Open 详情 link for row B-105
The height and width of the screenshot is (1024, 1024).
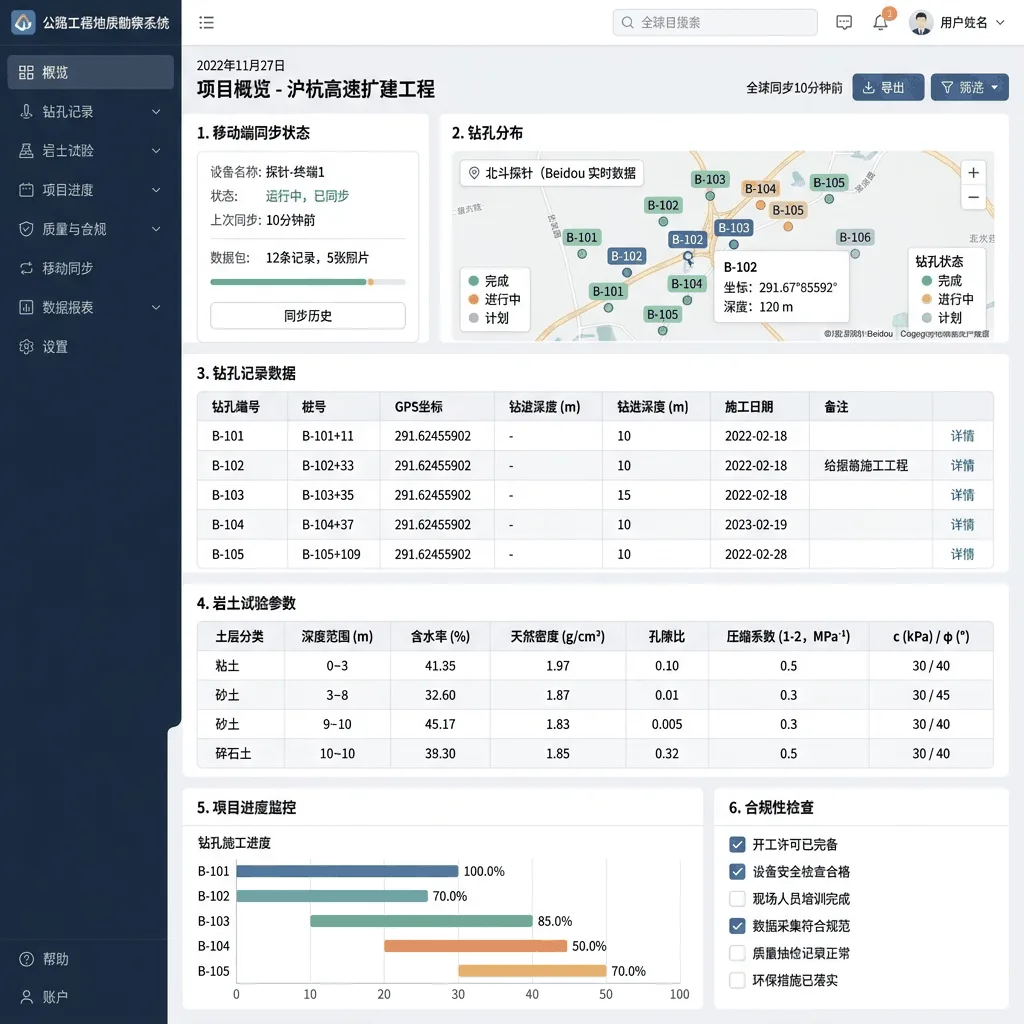(x=962, y=554)
